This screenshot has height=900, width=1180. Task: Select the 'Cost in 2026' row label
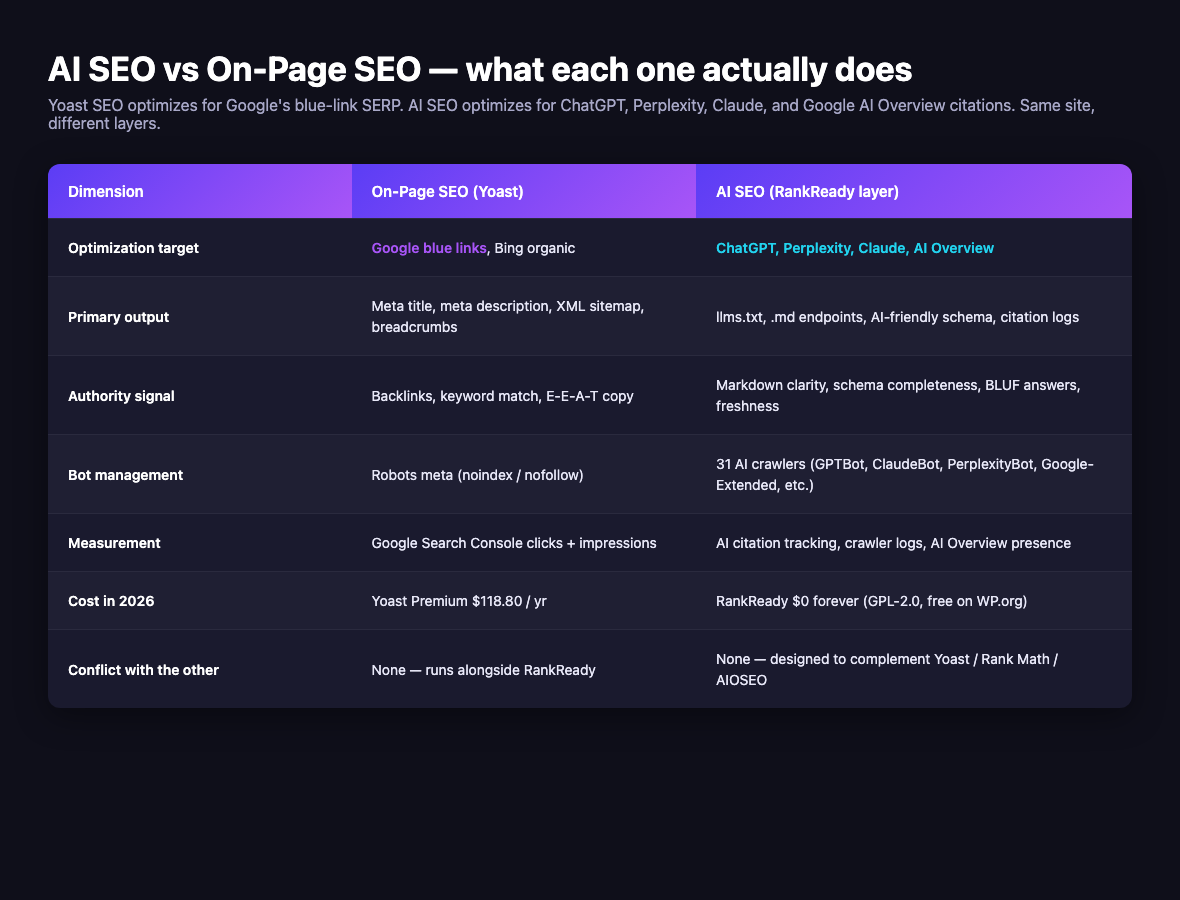[x=111, y=601]
